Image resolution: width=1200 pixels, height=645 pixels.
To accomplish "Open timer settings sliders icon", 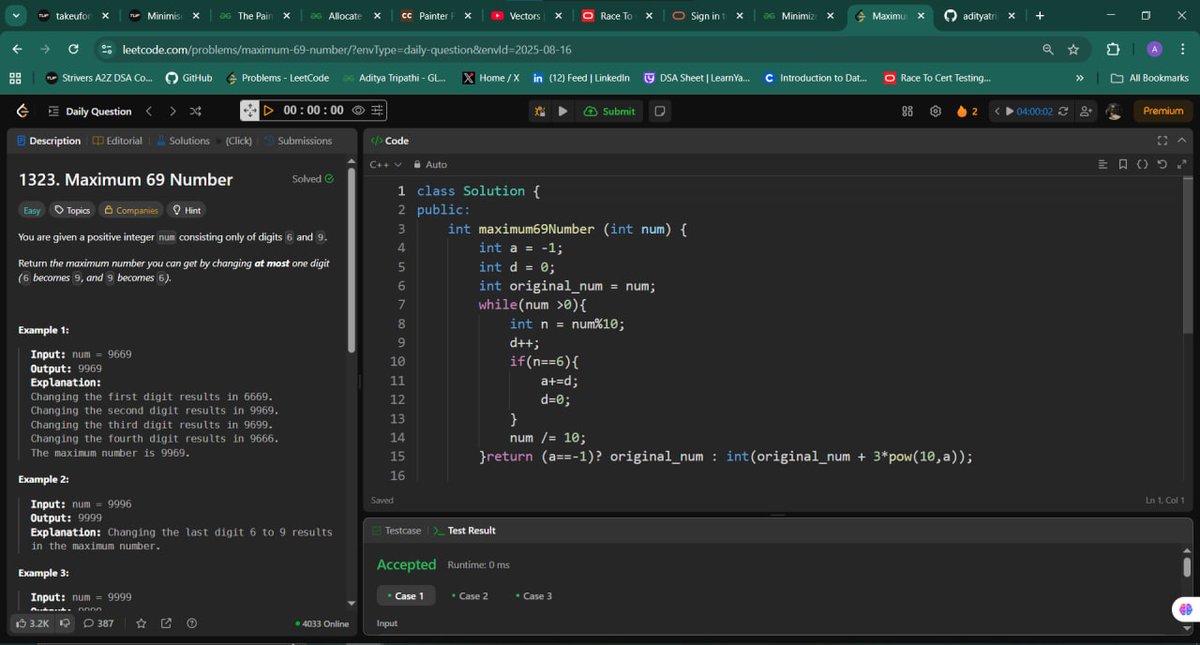I will pos(377,110).
